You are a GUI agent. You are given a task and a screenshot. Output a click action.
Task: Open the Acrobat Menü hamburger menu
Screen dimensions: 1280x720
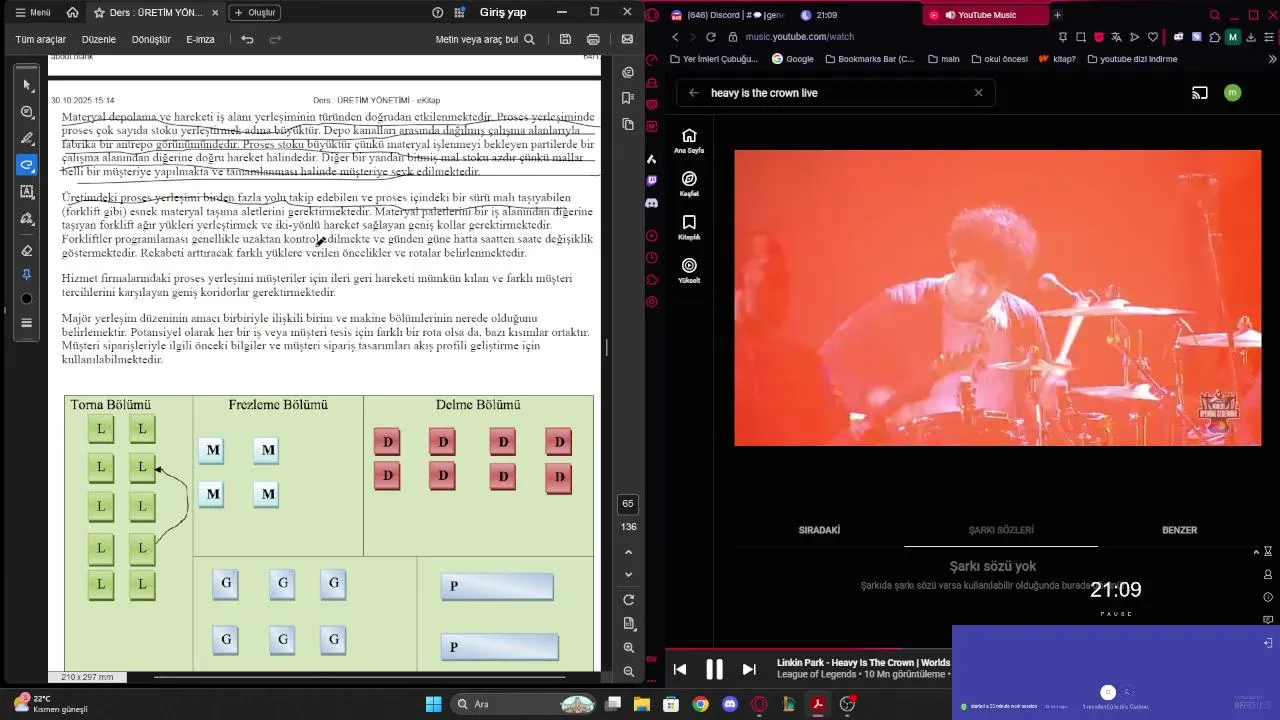[33, 12]
